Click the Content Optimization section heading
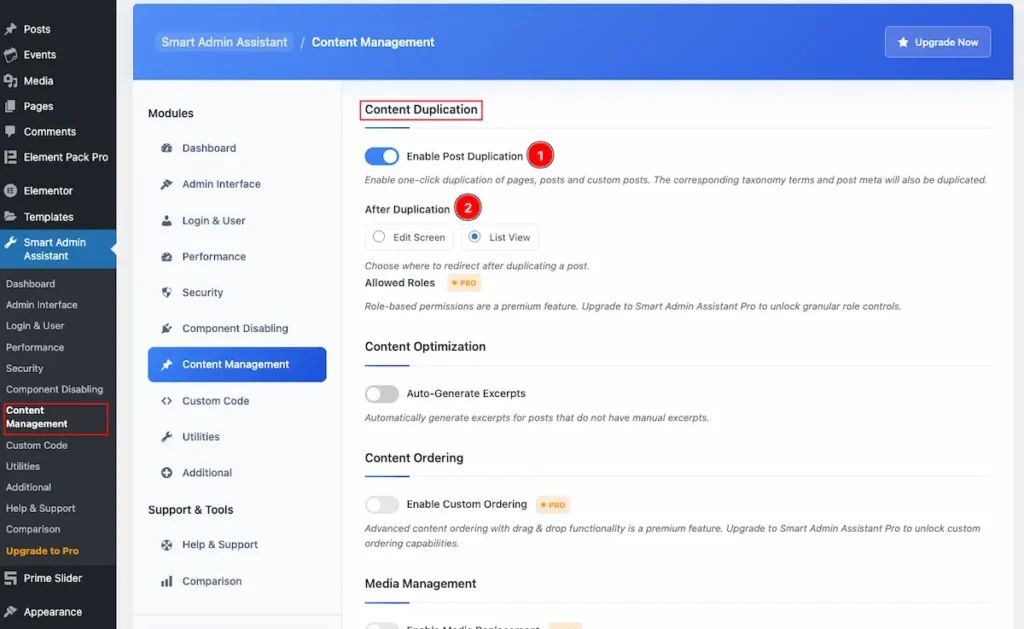The width and height of the screenshot is (1024, 629). pyautogui.click(x=425, y=347)
